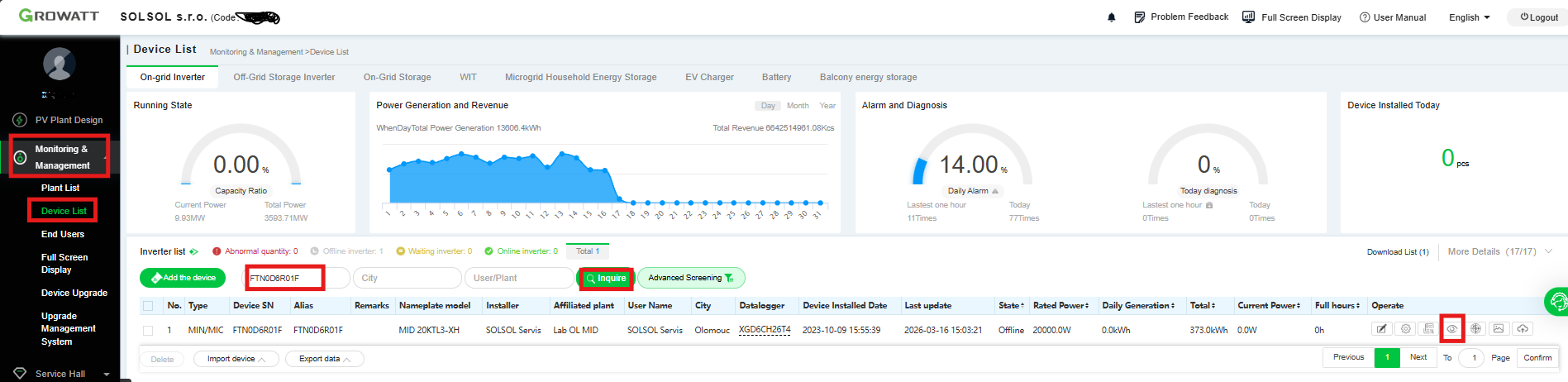Open Plant List in the sidebar

(60, 188)
